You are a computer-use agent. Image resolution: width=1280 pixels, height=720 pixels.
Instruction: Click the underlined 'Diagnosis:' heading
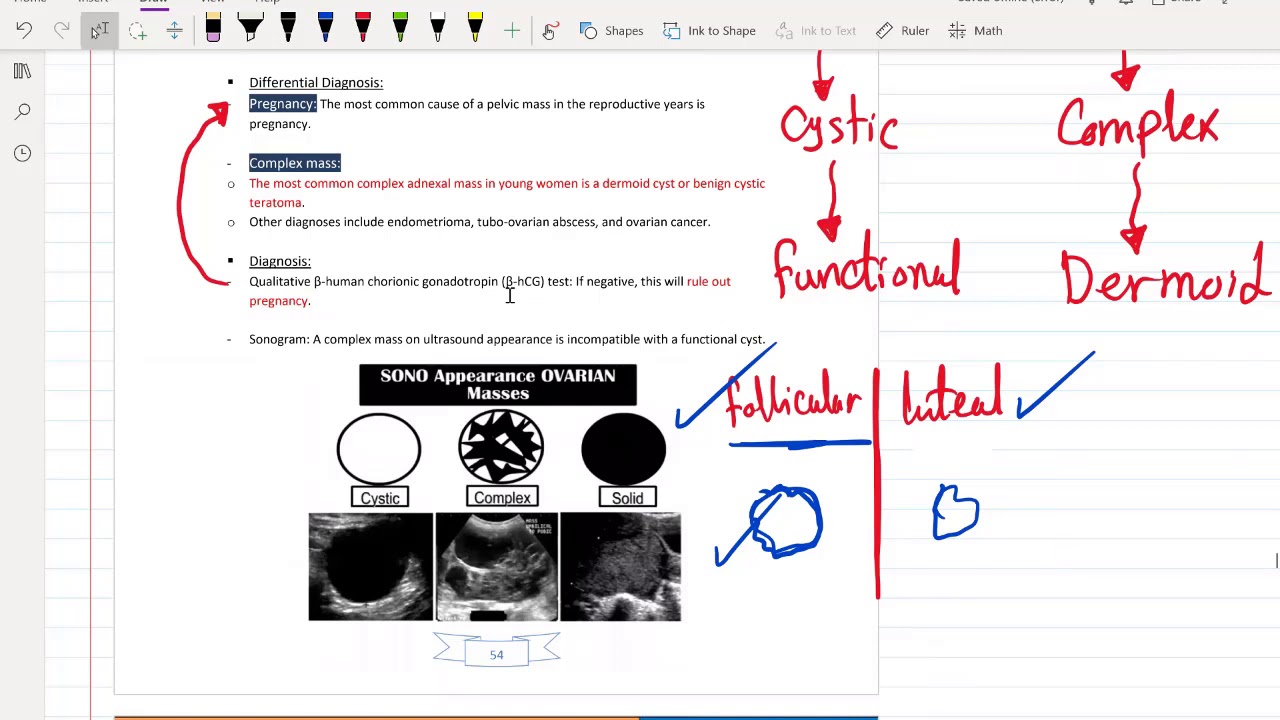280,261
